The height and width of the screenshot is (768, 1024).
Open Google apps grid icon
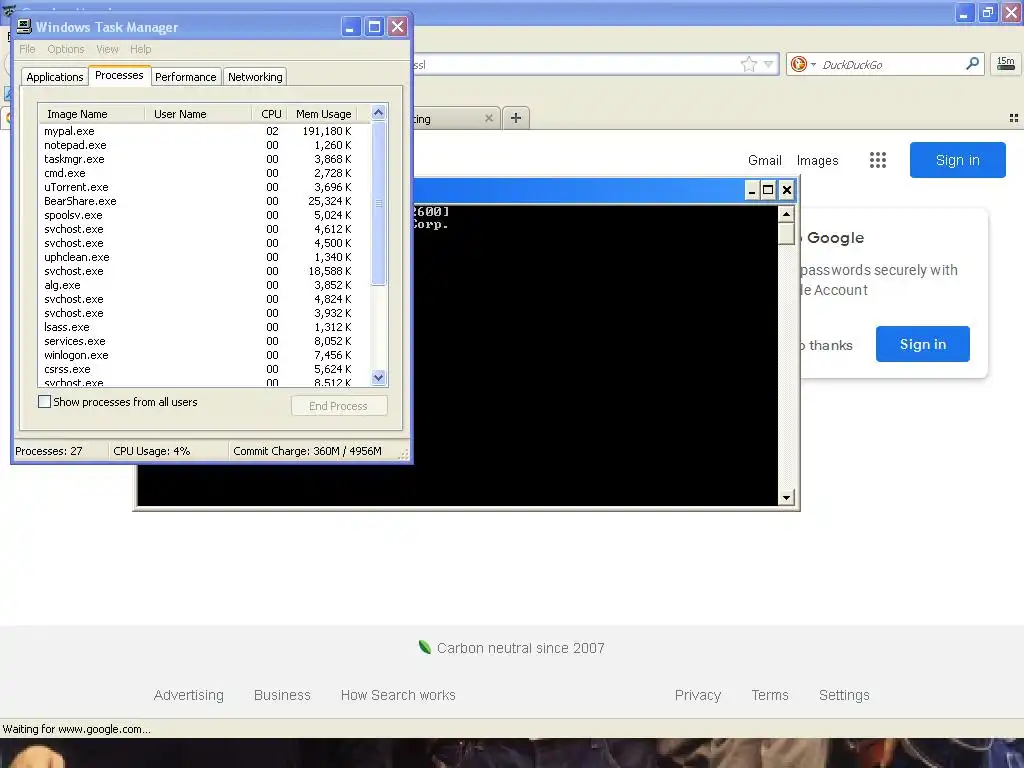tap(878, 160)
